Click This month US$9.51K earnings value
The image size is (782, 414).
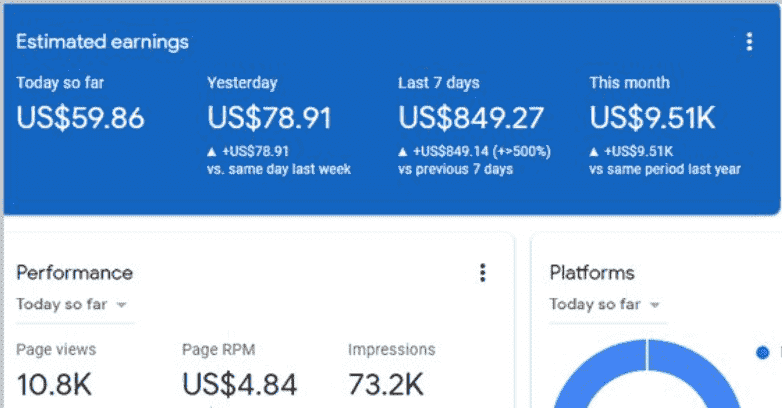coord(652,118)
